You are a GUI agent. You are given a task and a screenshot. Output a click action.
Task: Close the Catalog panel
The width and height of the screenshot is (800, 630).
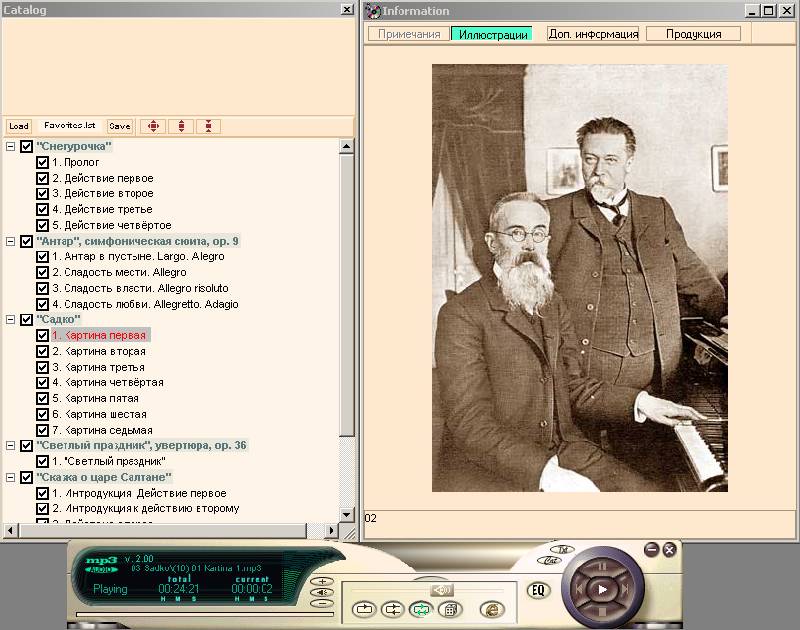pos(347,10)
